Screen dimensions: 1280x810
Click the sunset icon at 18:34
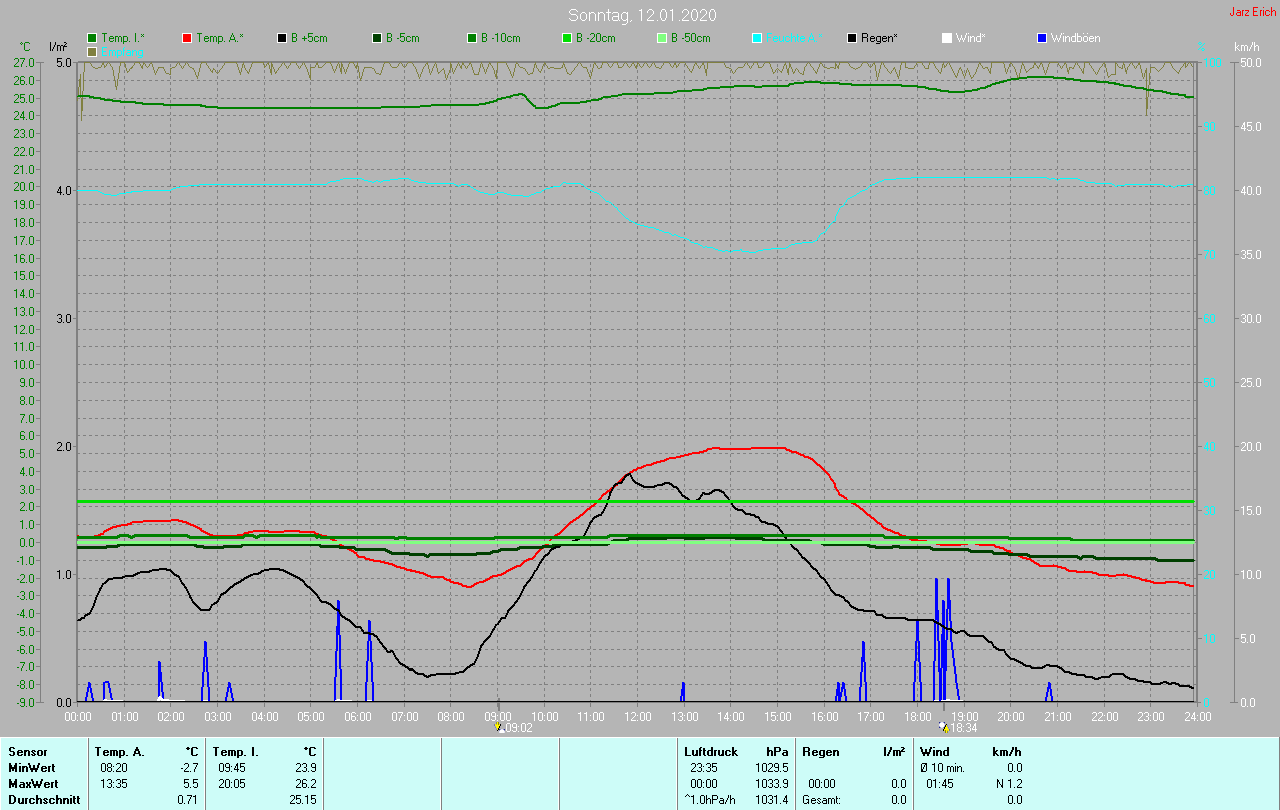944,728
